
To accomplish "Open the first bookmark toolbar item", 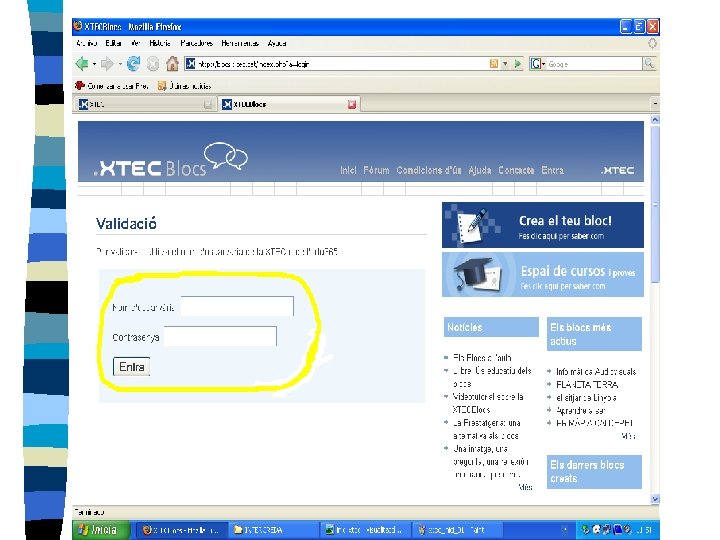I will (x=112, y=86).
